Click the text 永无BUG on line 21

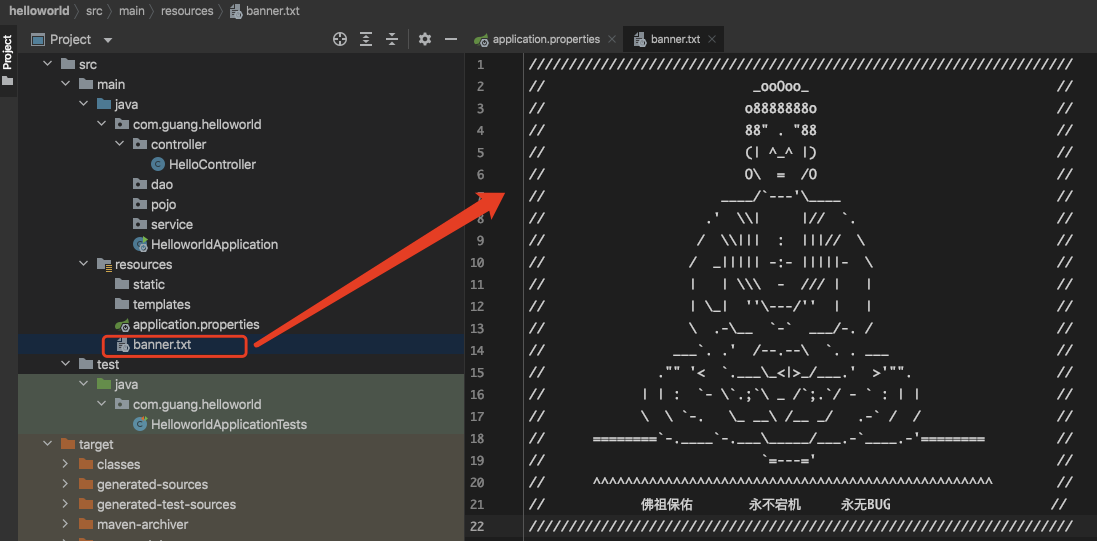pyautogui.click(x=866, y=504)
